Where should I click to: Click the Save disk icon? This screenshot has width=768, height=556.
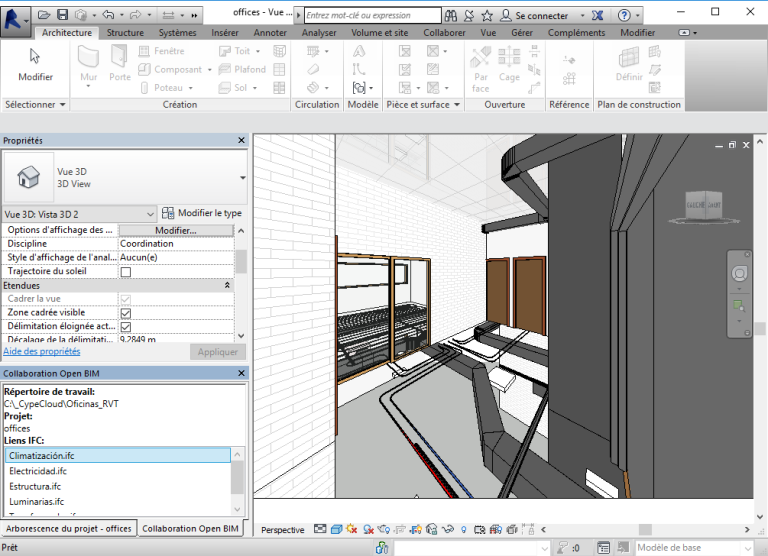[x=62, y=15]
